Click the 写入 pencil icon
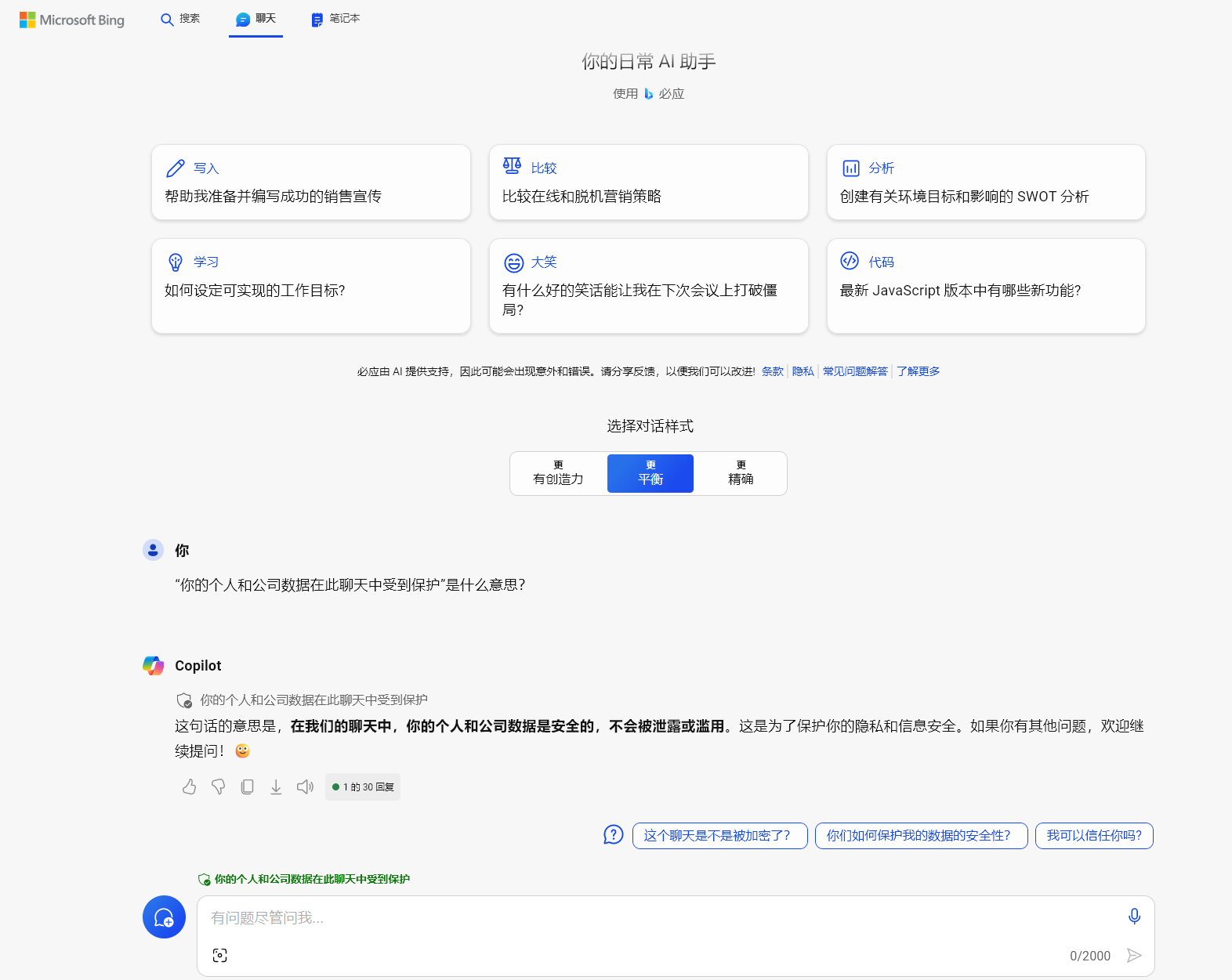Screen dimensions: 1232x980 coord(176,168)
